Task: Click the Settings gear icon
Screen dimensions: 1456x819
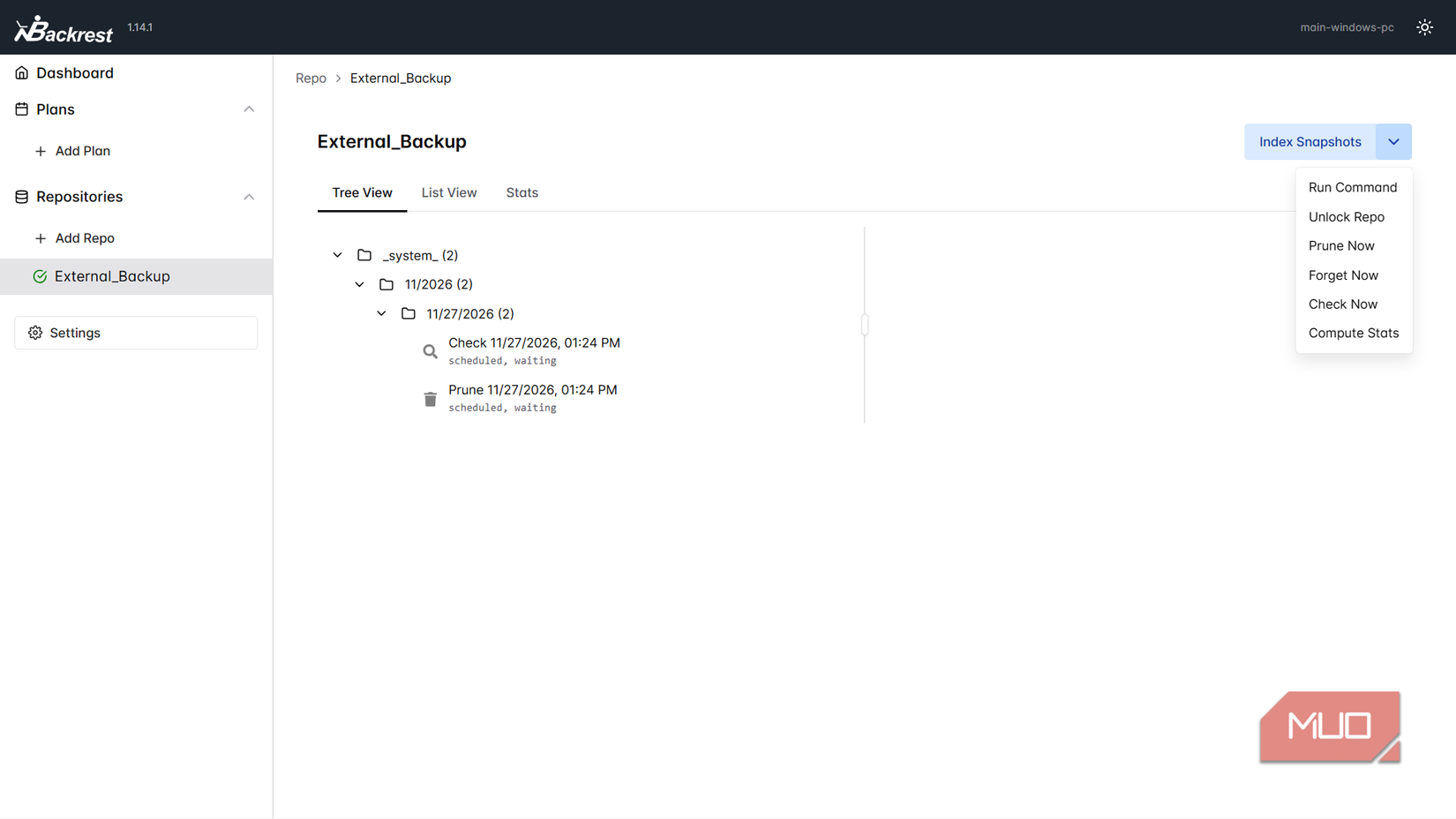Action: click(x=35, y=333)
